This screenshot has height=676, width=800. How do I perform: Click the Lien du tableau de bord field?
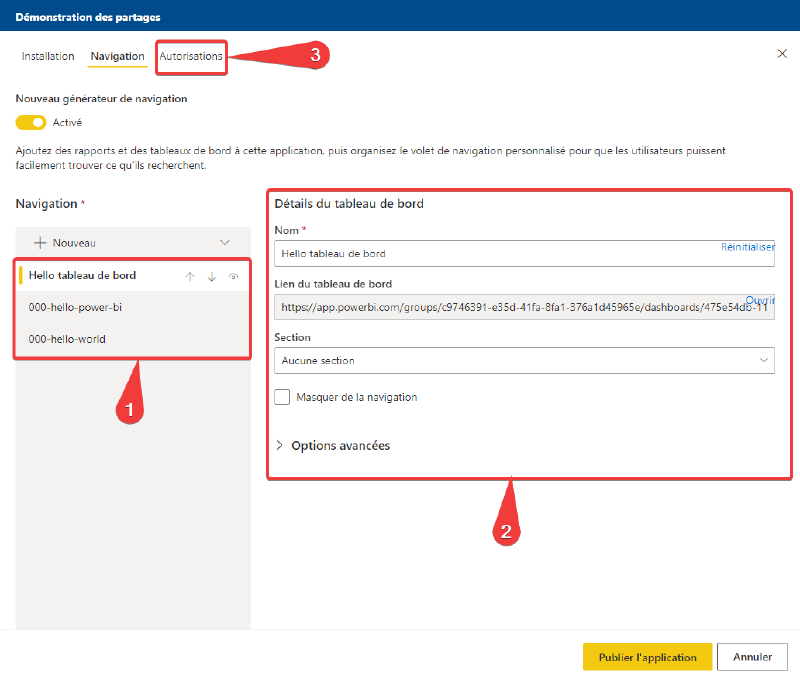pos(524,307)
